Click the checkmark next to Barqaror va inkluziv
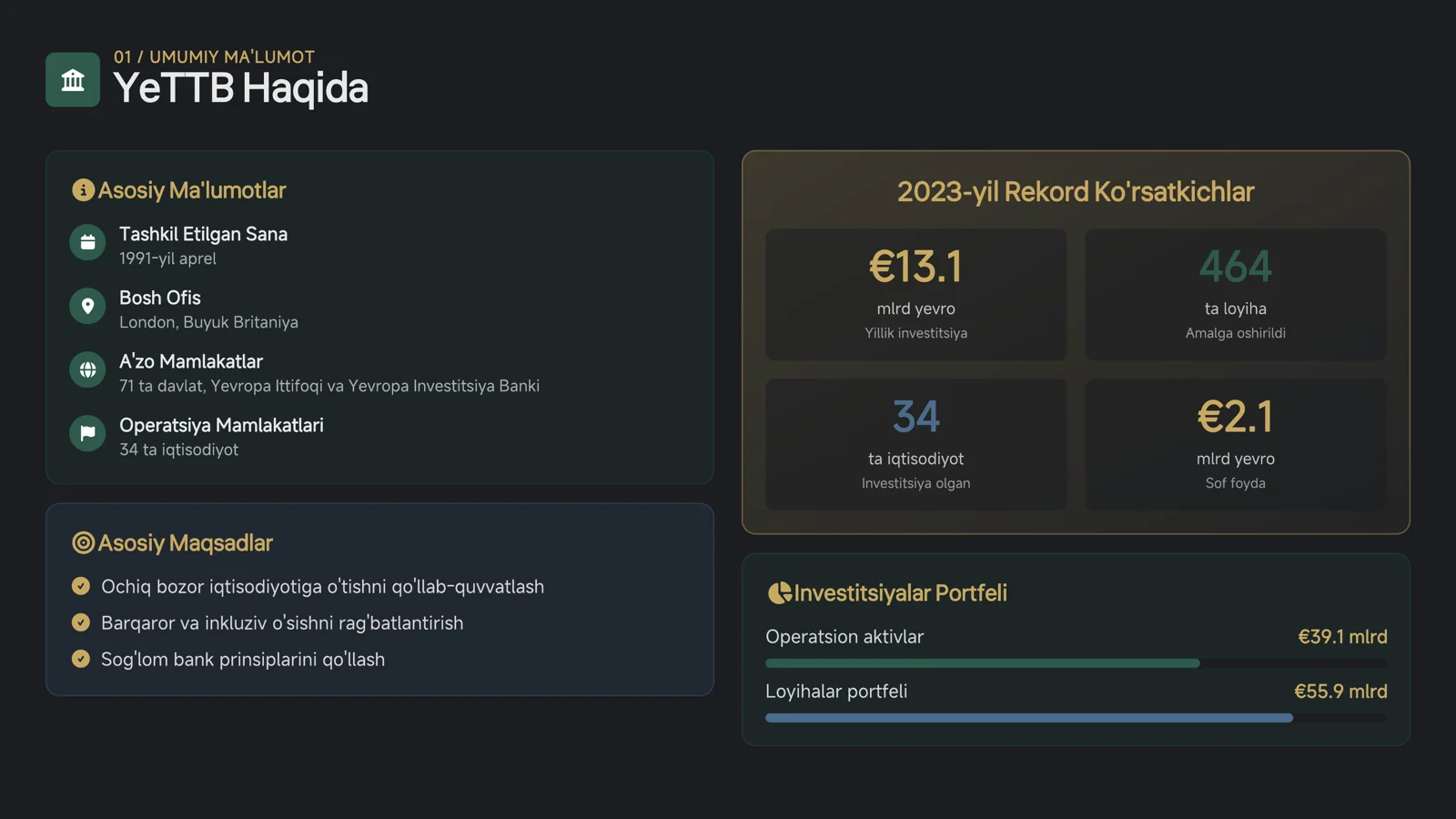This screenshot has width=1456, height=819. 81,622
